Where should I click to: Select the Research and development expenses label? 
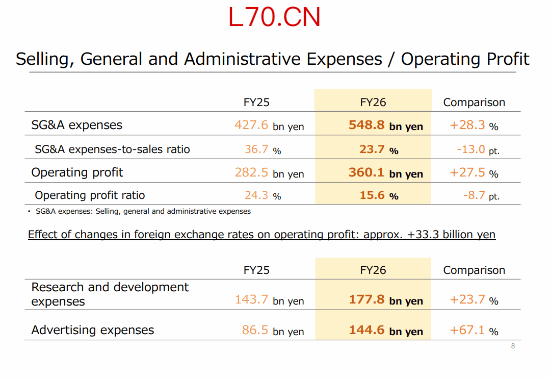pyautogui.click(x=110, y=294)
